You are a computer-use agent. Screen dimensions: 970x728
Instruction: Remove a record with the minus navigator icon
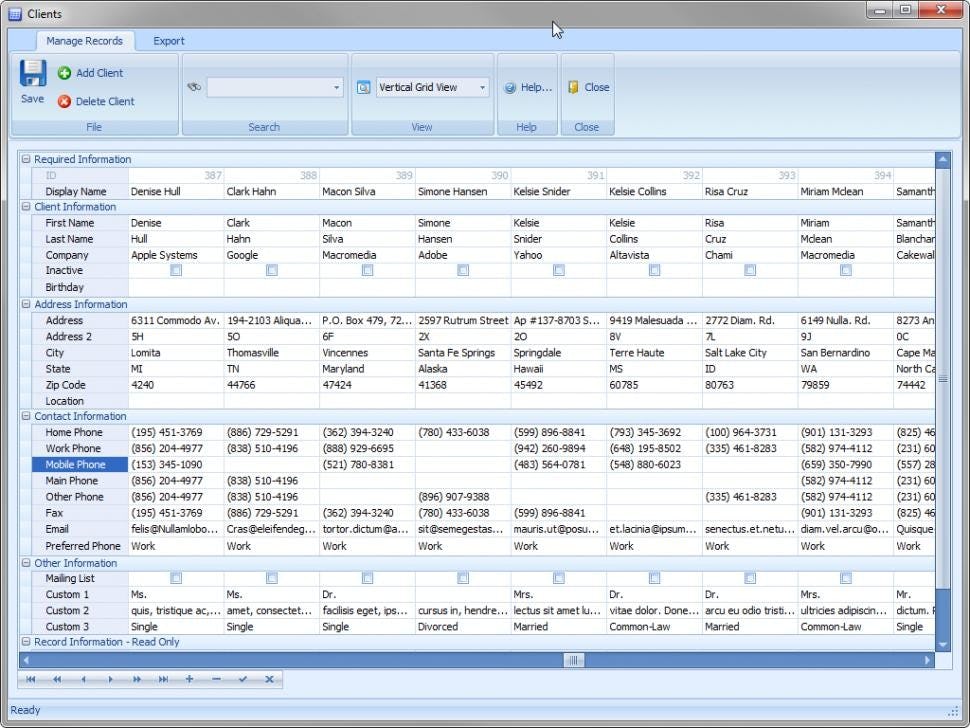point(215,679)
